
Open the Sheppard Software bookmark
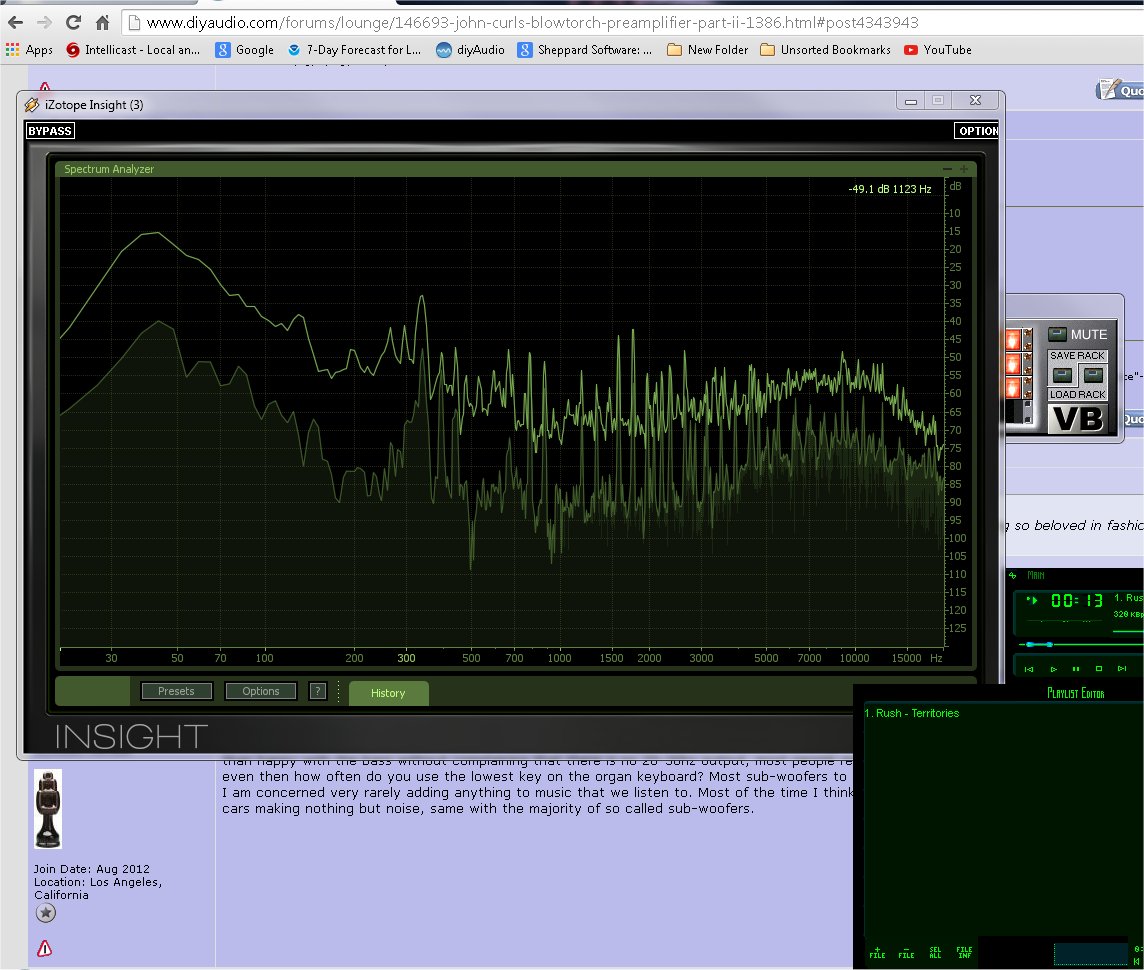[585, 50]
